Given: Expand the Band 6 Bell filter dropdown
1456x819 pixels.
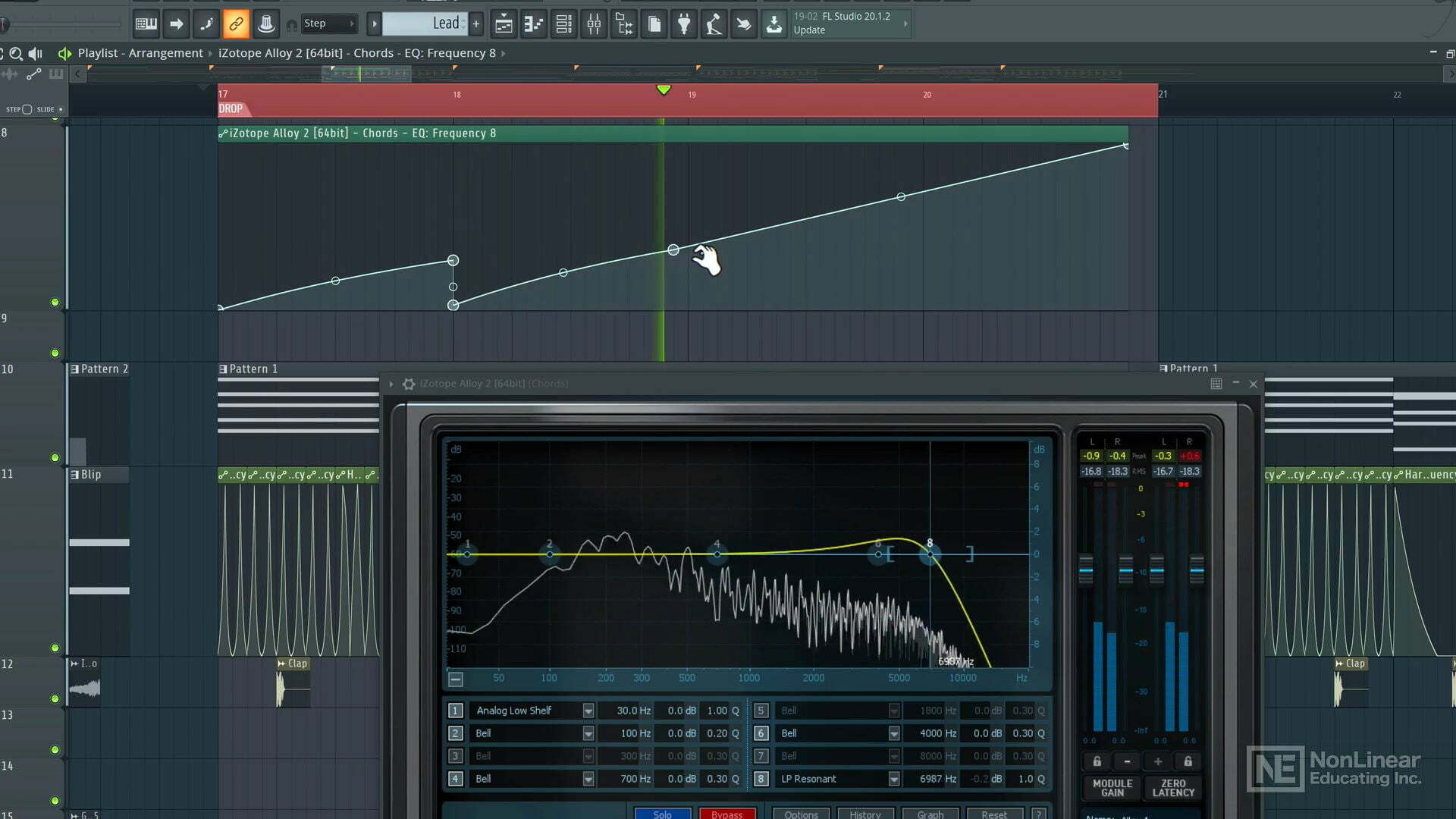Looking at the screenshot, I should click(893, 733).
